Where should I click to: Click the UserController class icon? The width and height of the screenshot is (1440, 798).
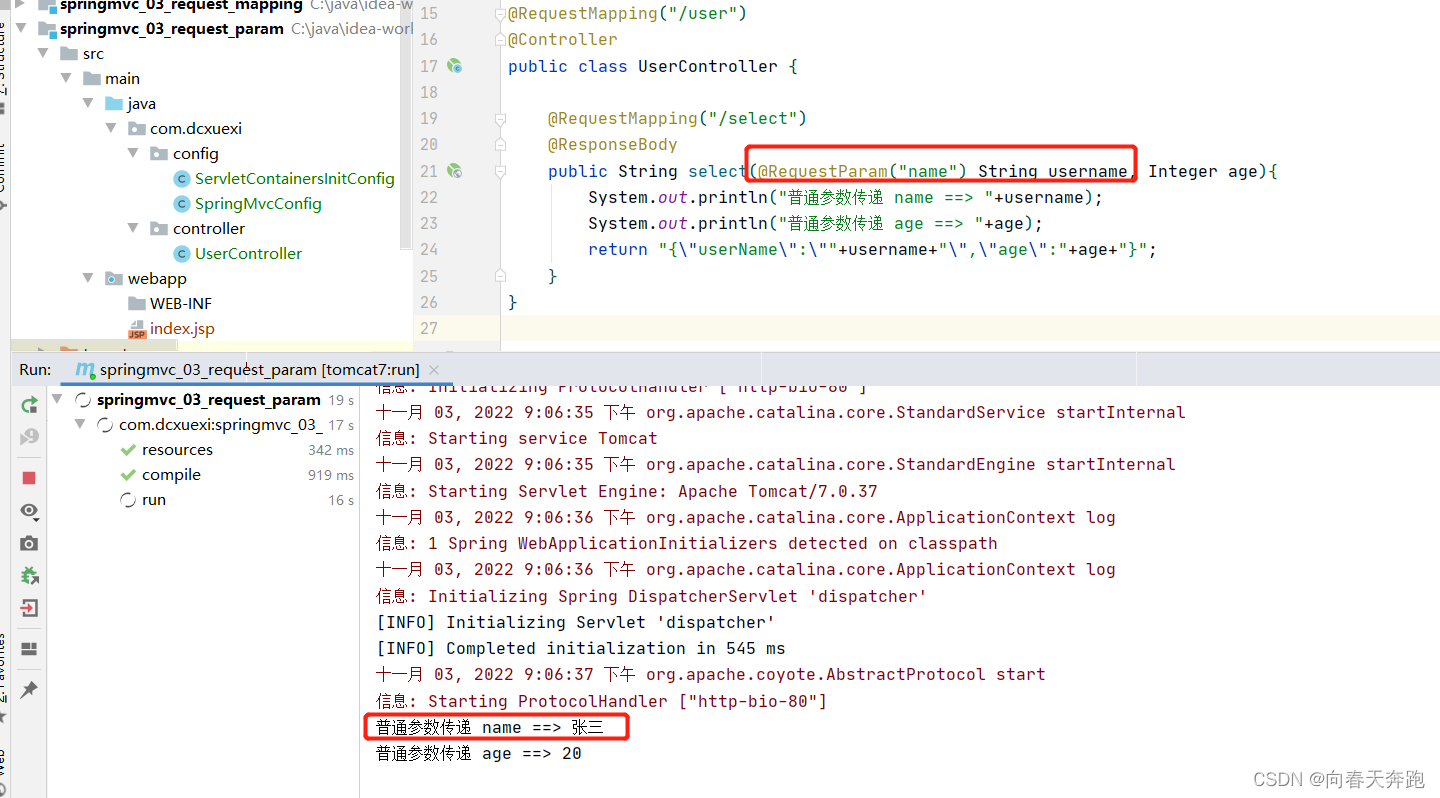[x=181, y=254]
